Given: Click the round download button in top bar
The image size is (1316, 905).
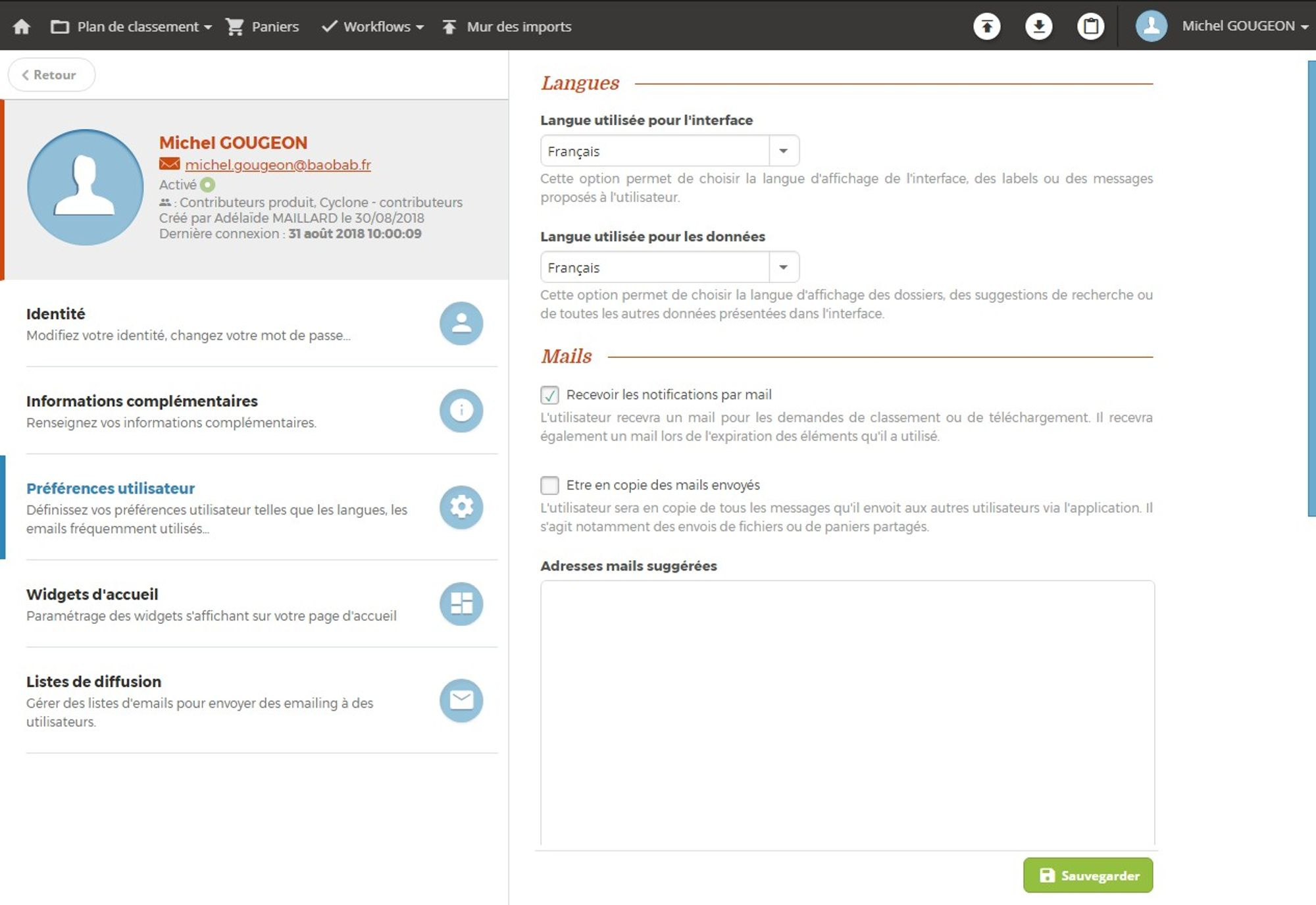Looking at the screenshot, I should [x=1038, y=26].
